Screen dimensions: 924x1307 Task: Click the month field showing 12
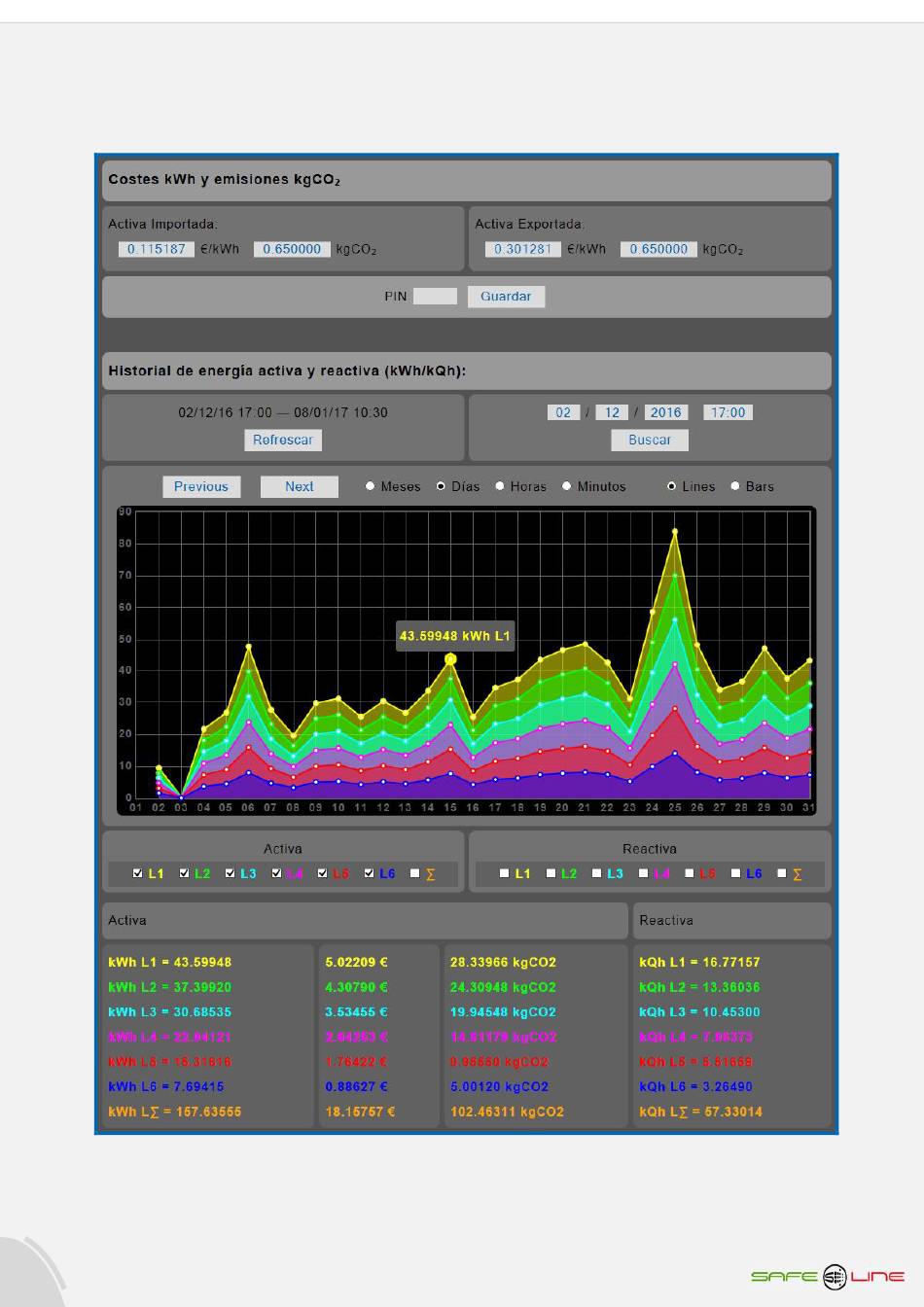[x=612, y=412]
